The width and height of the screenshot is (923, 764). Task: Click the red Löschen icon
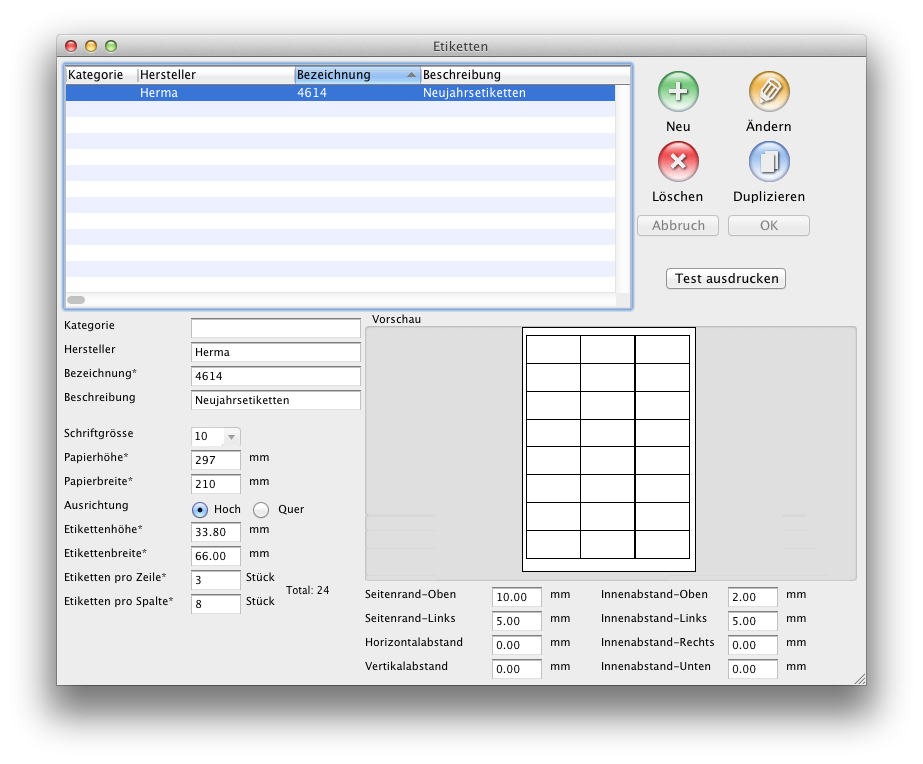[678, 161]
